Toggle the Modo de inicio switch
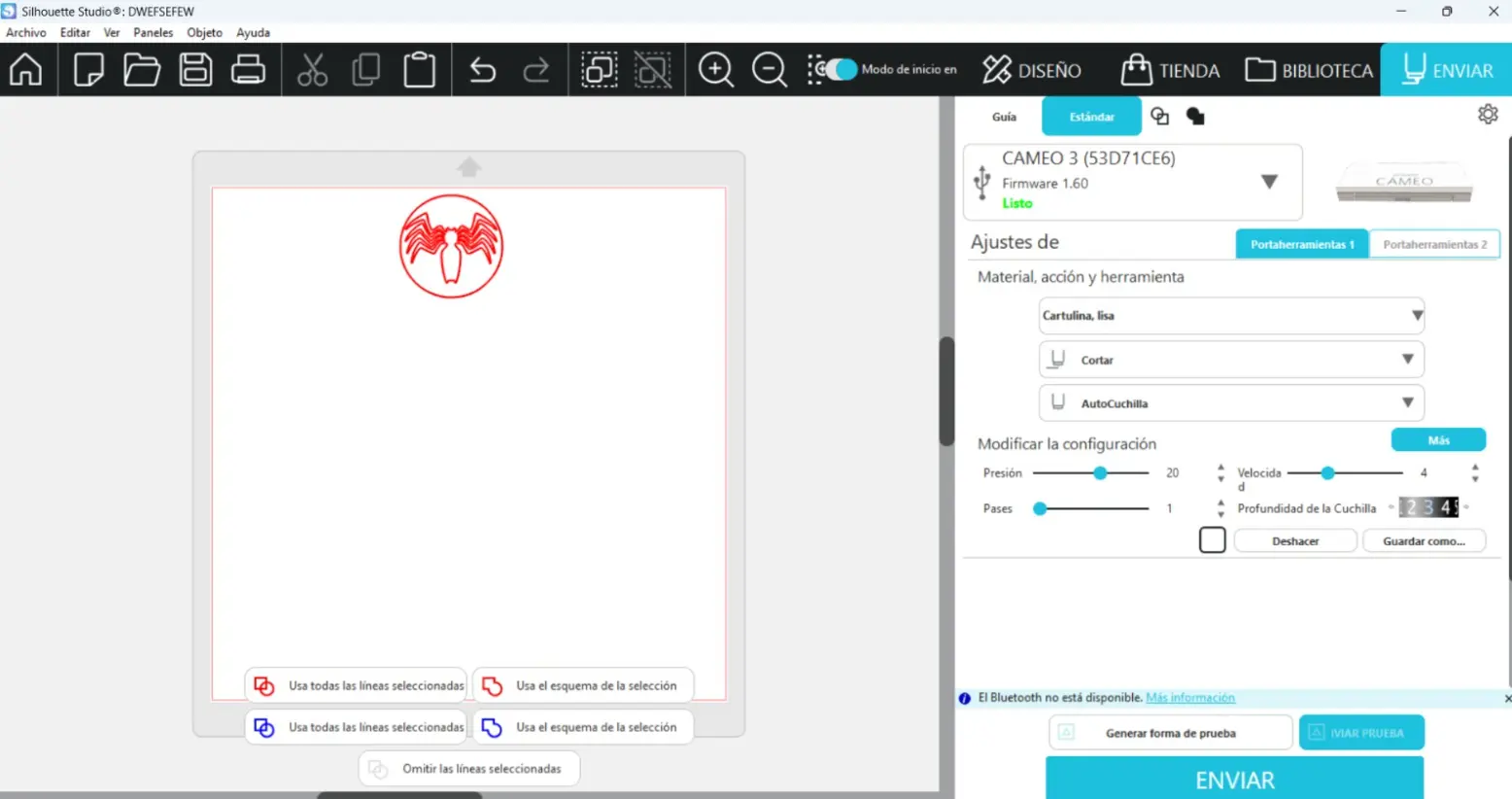The image size is (1512, 799). (840, 69)
